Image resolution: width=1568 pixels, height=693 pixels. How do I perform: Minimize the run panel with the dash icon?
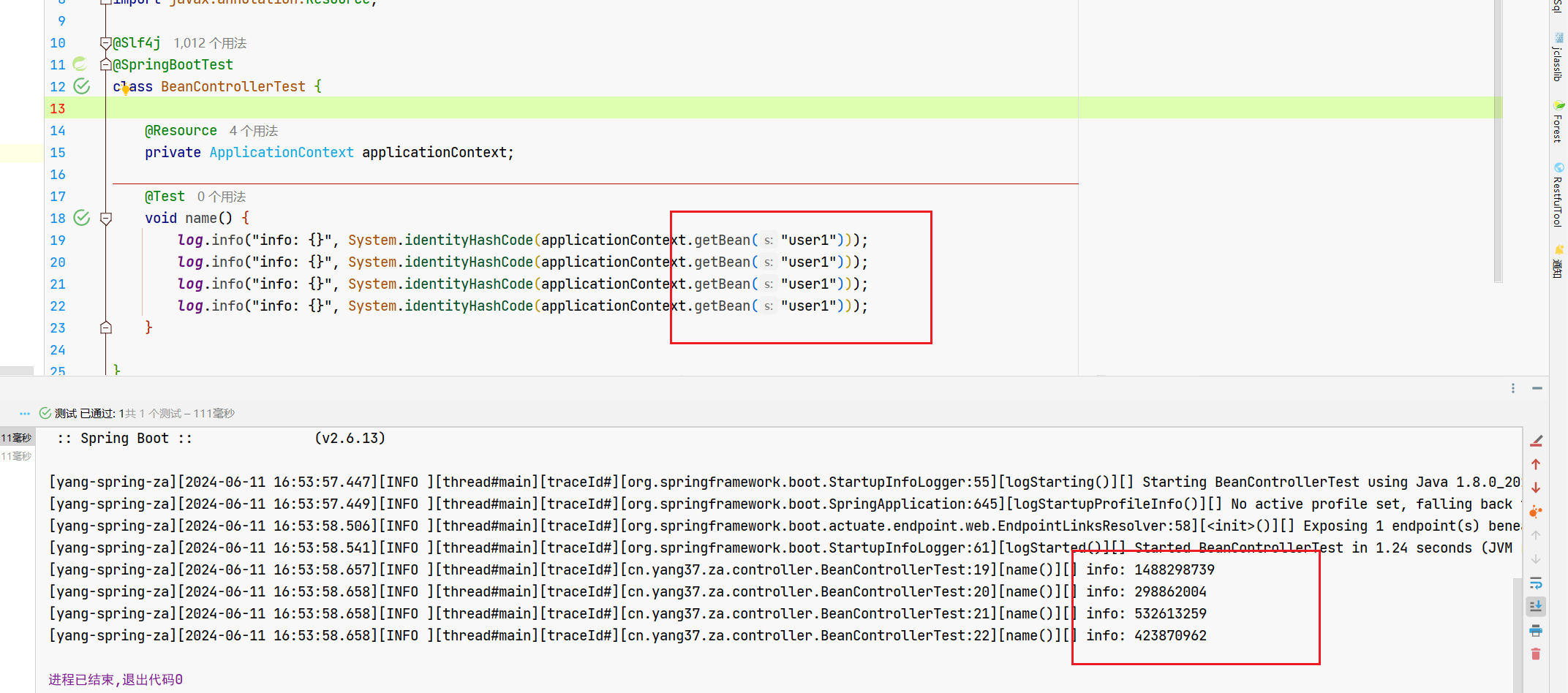pos(1537,388)
